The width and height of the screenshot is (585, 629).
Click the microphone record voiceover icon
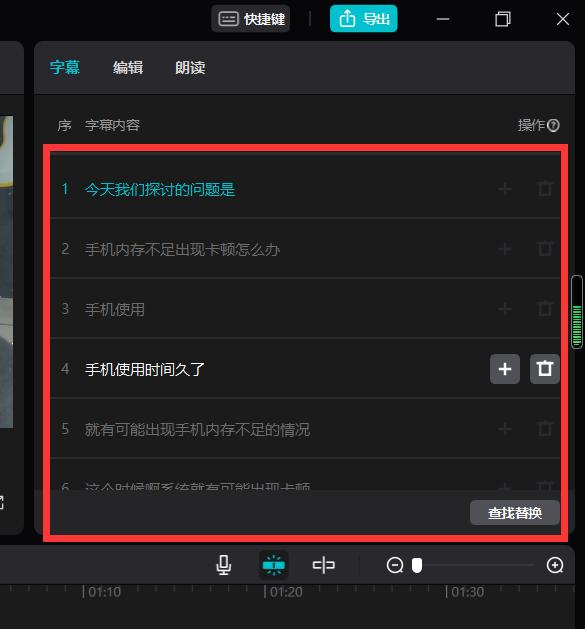[223, 565]
